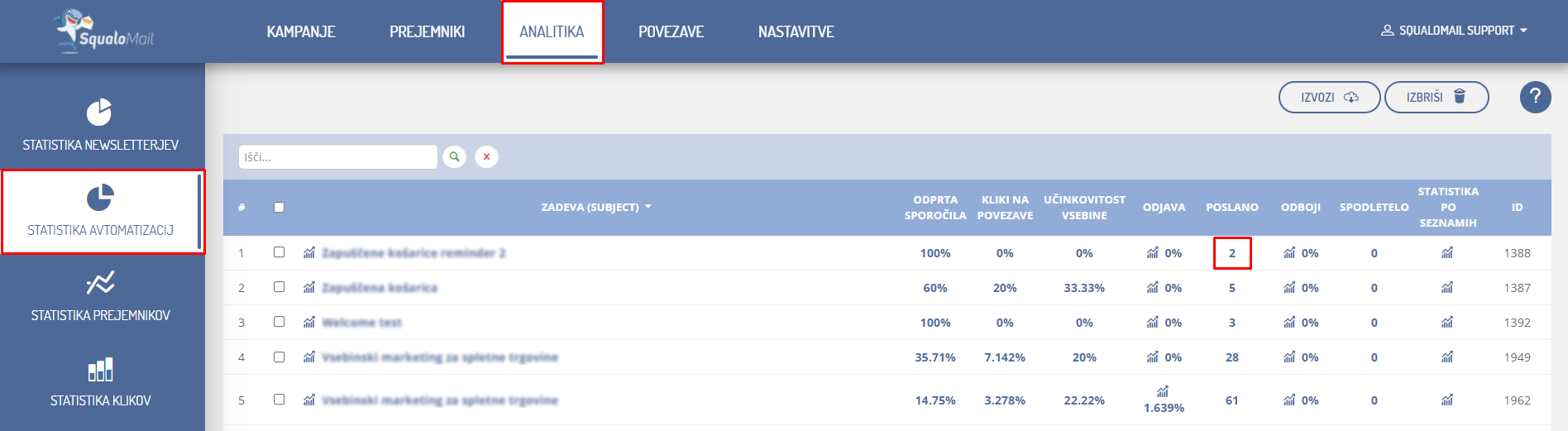Expand the SqualoMail Support user dropdown

tap(1454, 31)
